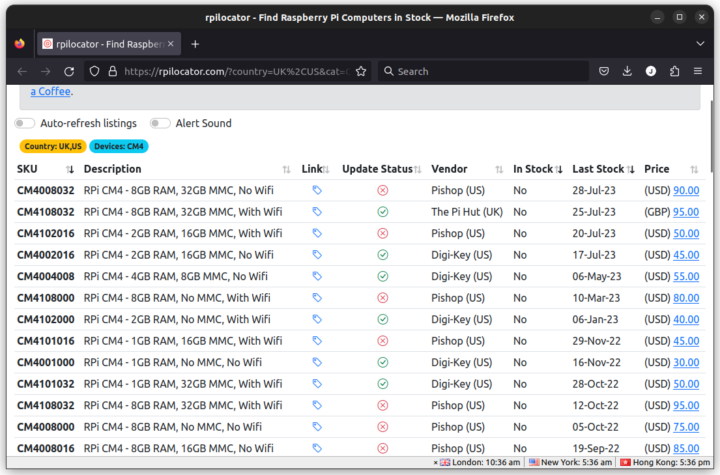
Task: Open the Firefox application menu
Action: (698, 71)
